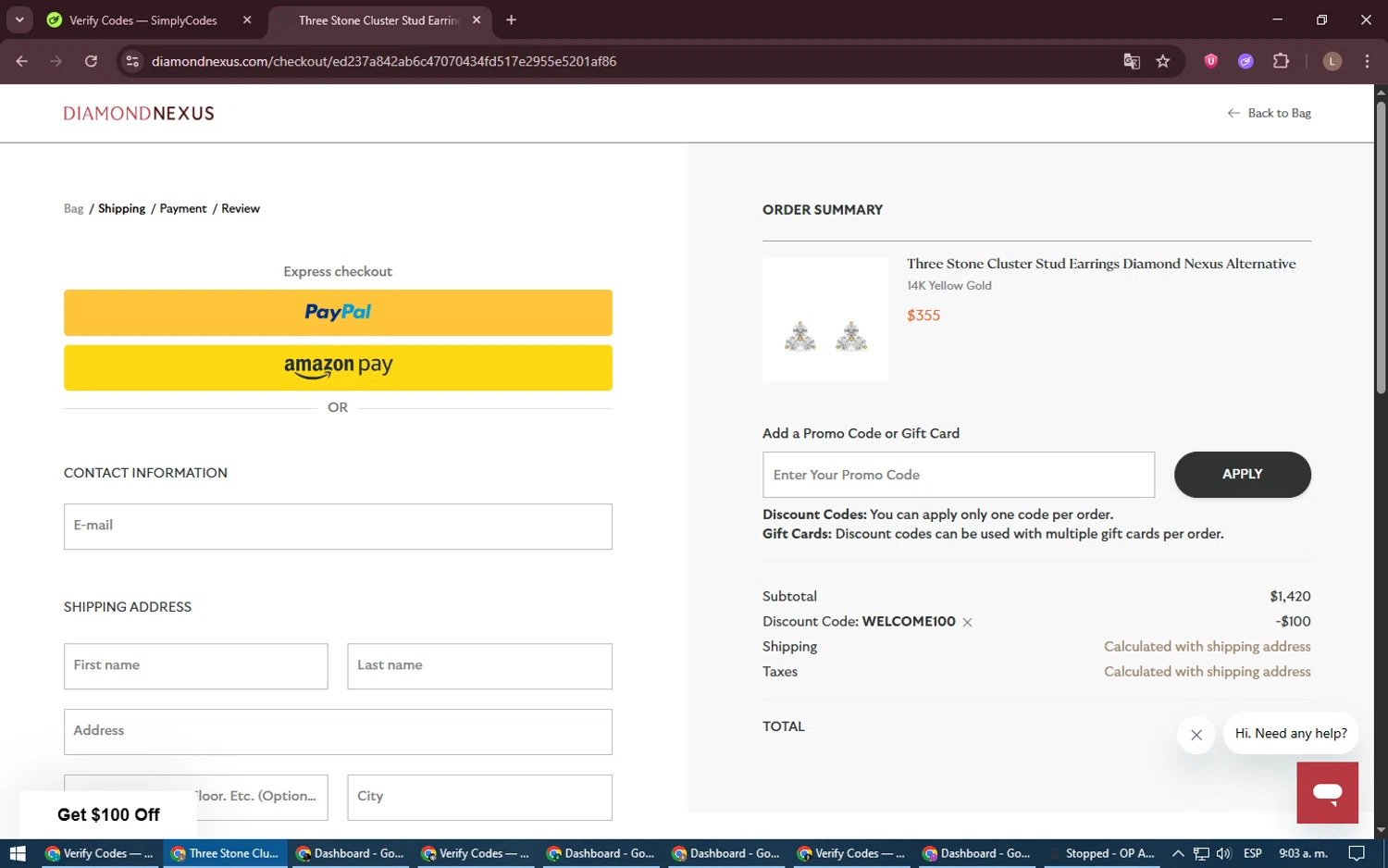This screenshot has width=1388, height=868.
Task: Click the Get $100 Off banner
Action: [x=108, y=814]
